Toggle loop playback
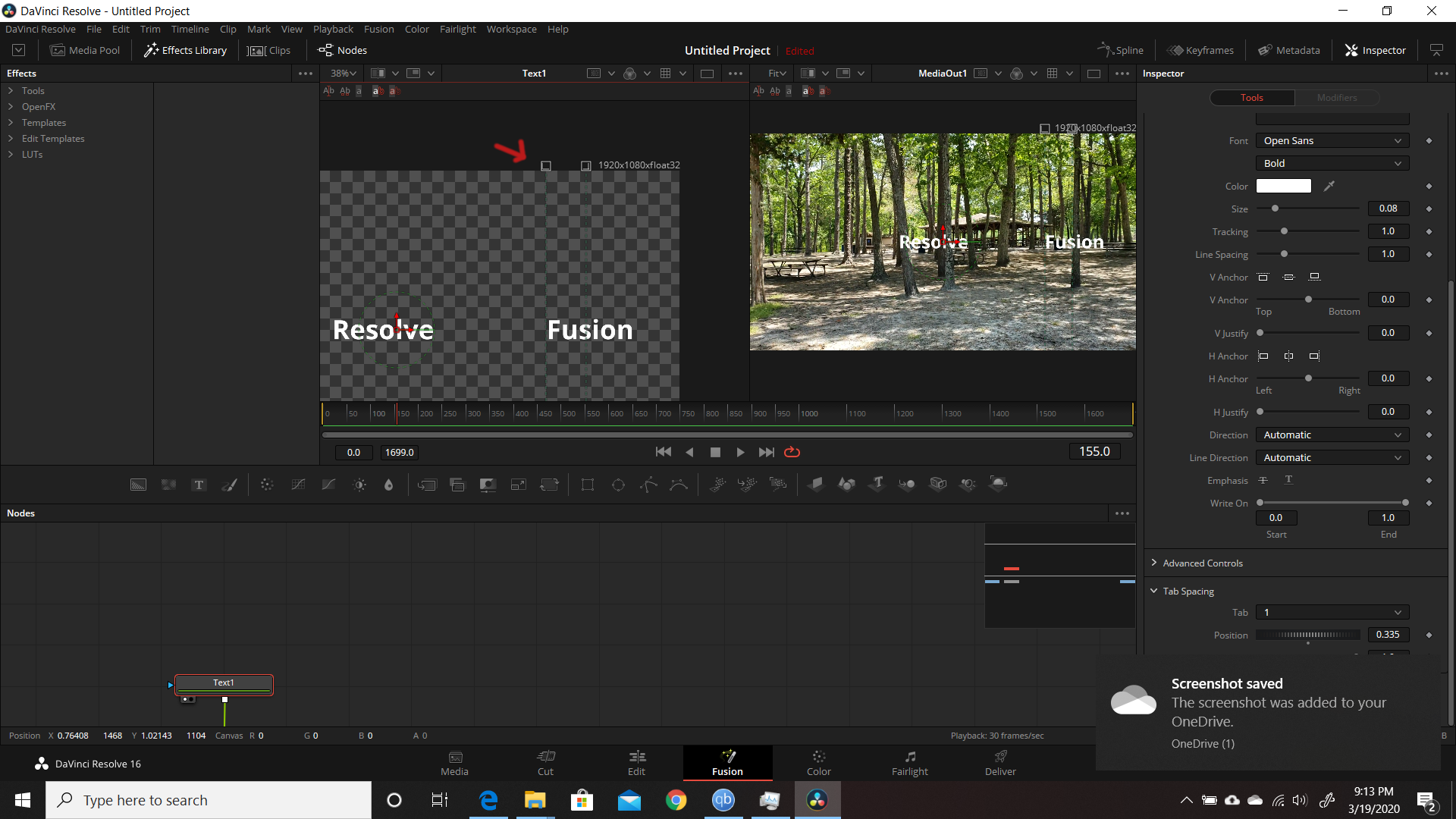The width and height of the screenshot is (1456, 819). point(792,453)
